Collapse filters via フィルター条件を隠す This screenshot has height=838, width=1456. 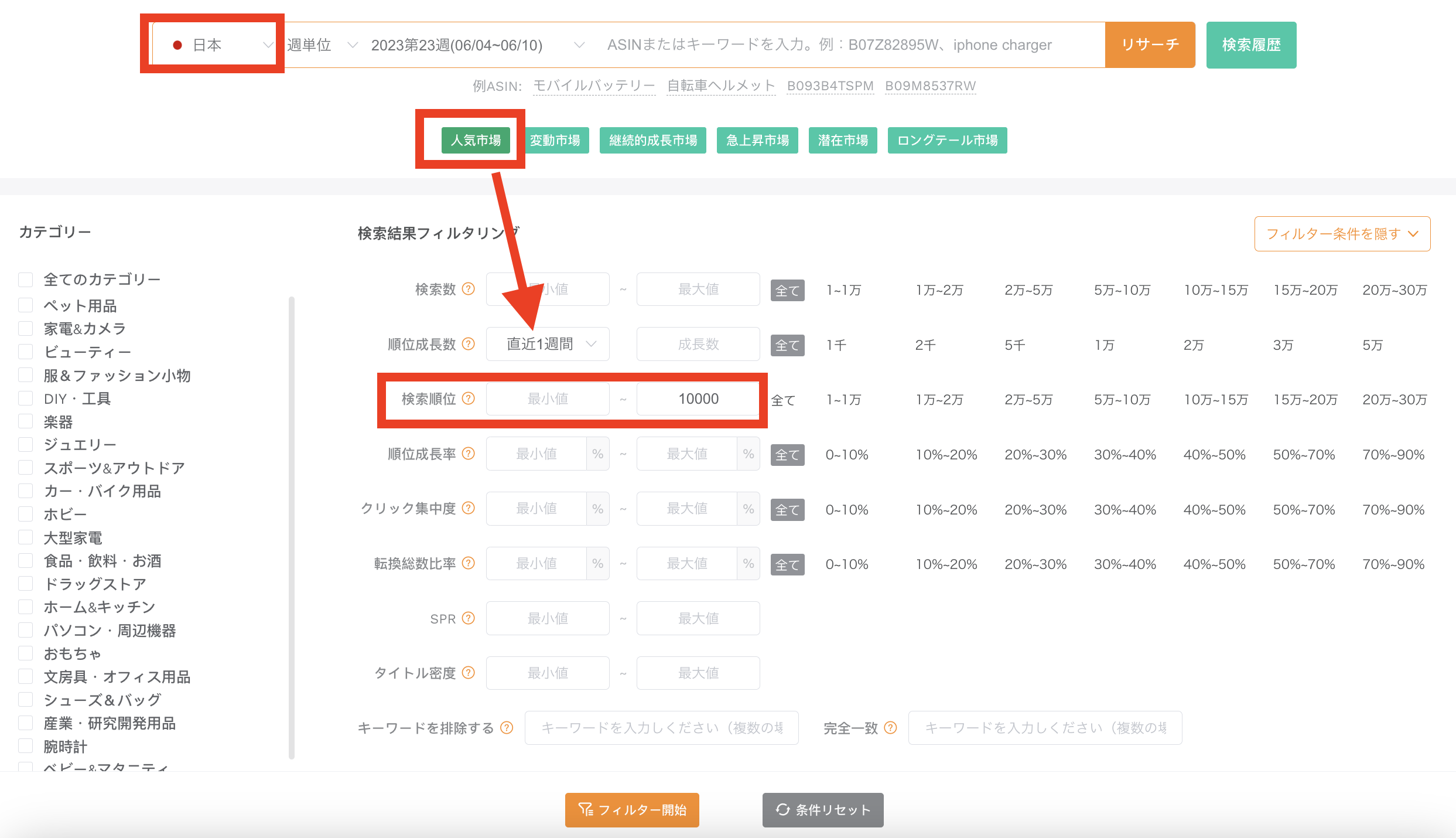click(1342, 234)
